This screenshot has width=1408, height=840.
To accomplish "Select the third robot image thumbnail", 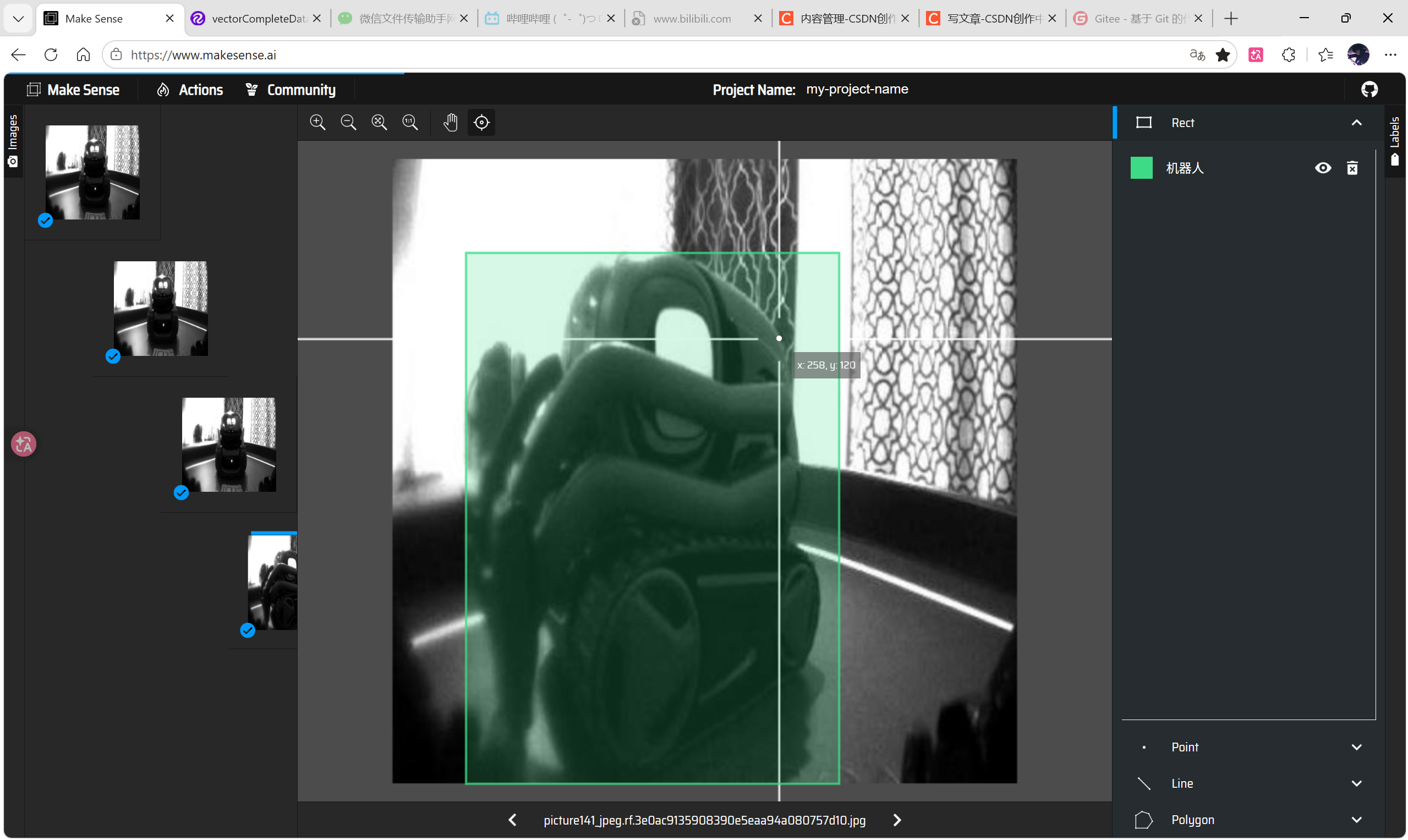I will [229, 445].
